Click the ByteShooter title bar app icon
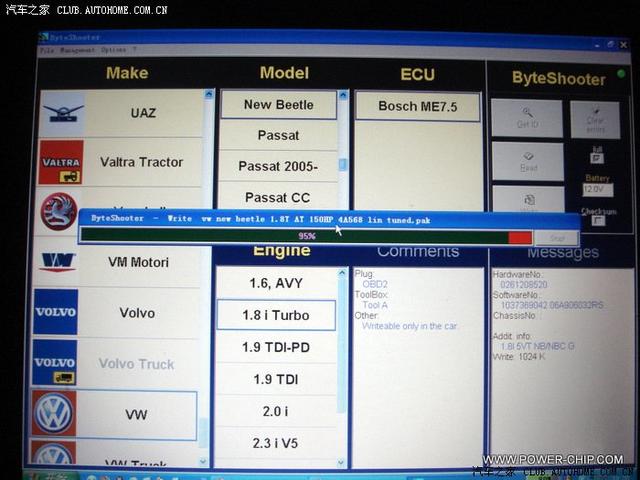 point(43,37)
